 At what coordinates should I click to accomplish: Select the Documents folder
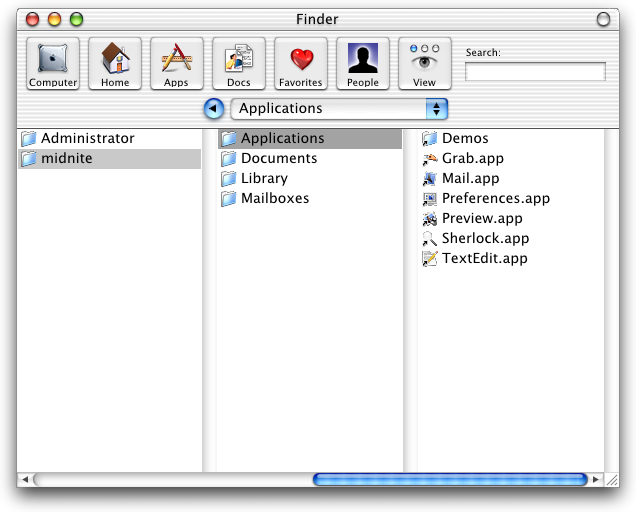point(278,159)
